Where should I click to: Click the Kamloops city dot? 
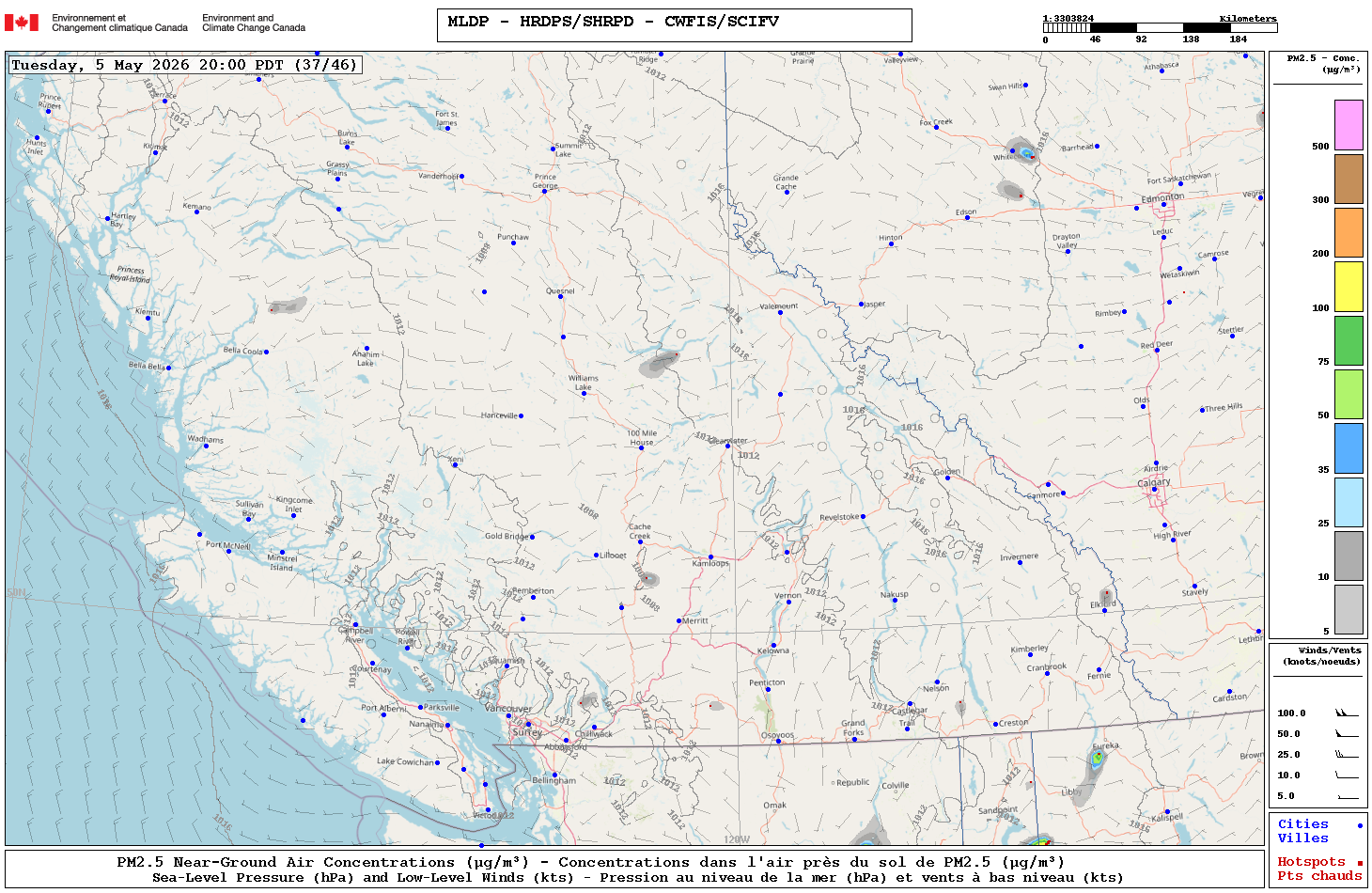pyautogui.click(x=710, y=557)
